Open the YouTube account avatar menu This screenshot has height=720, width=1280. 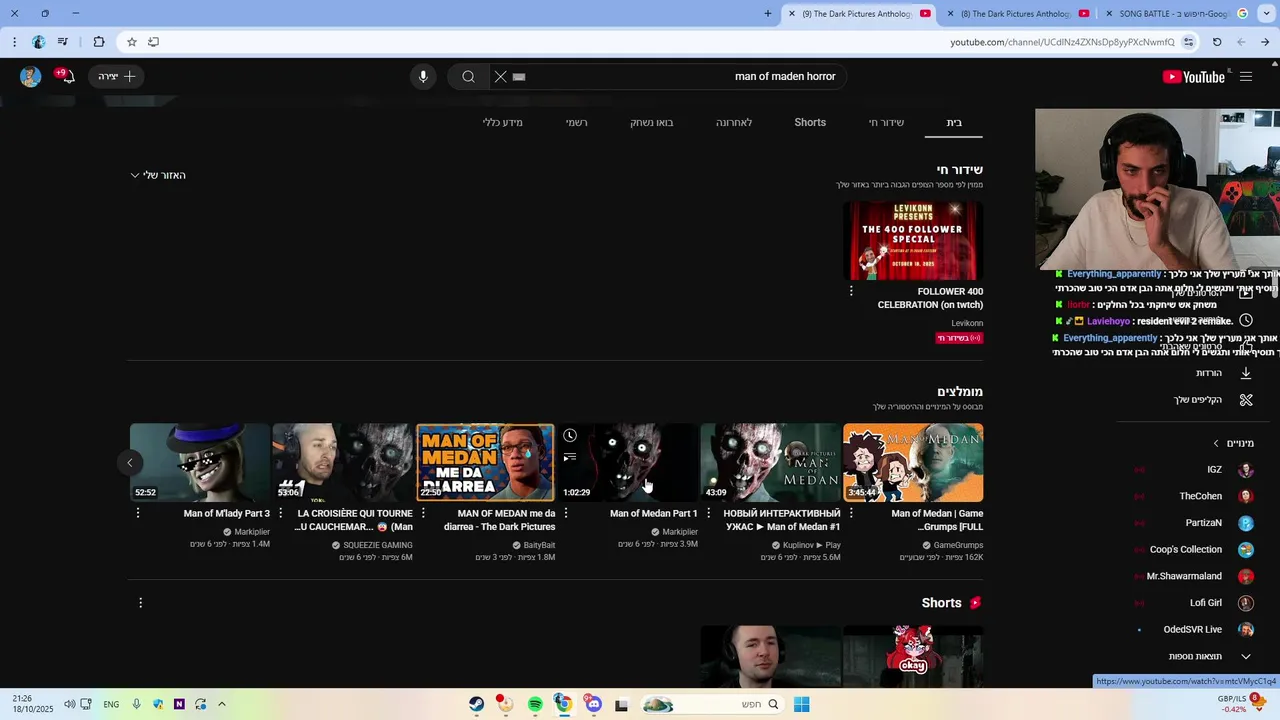[30, 77]
